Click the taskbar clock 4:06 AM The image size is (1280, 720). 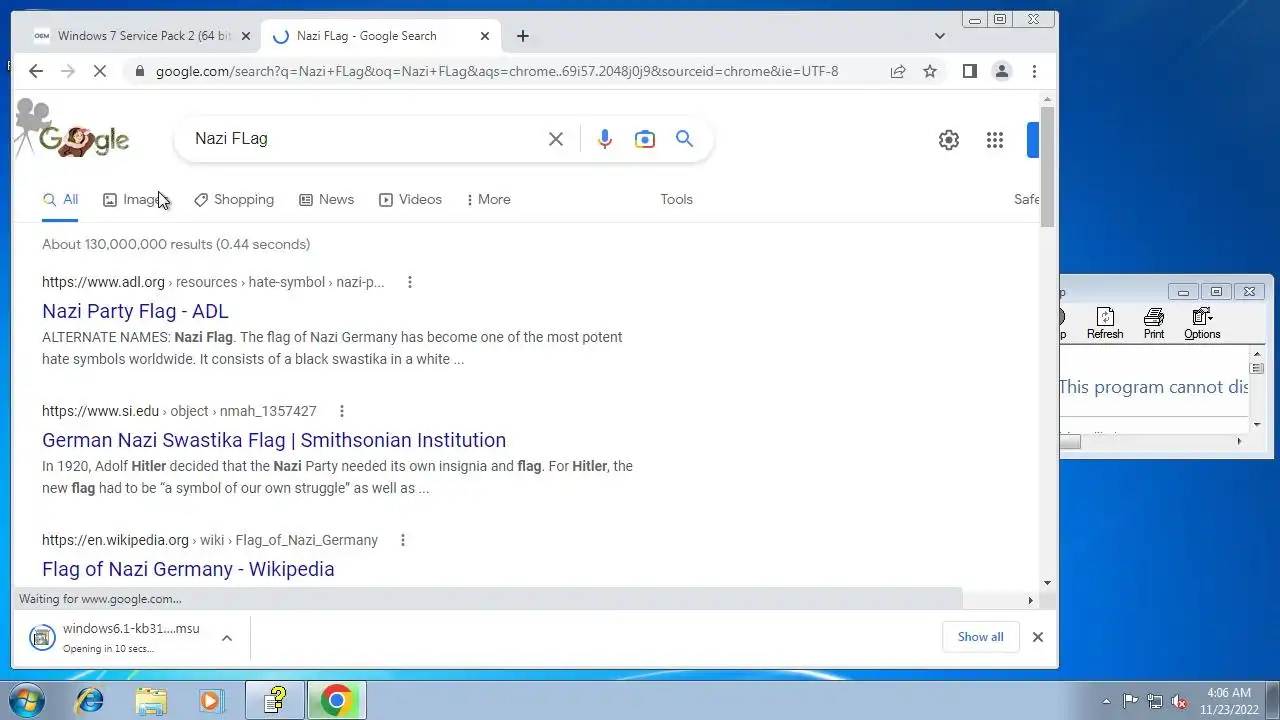pyautogui.click(x=1229, y=701)
